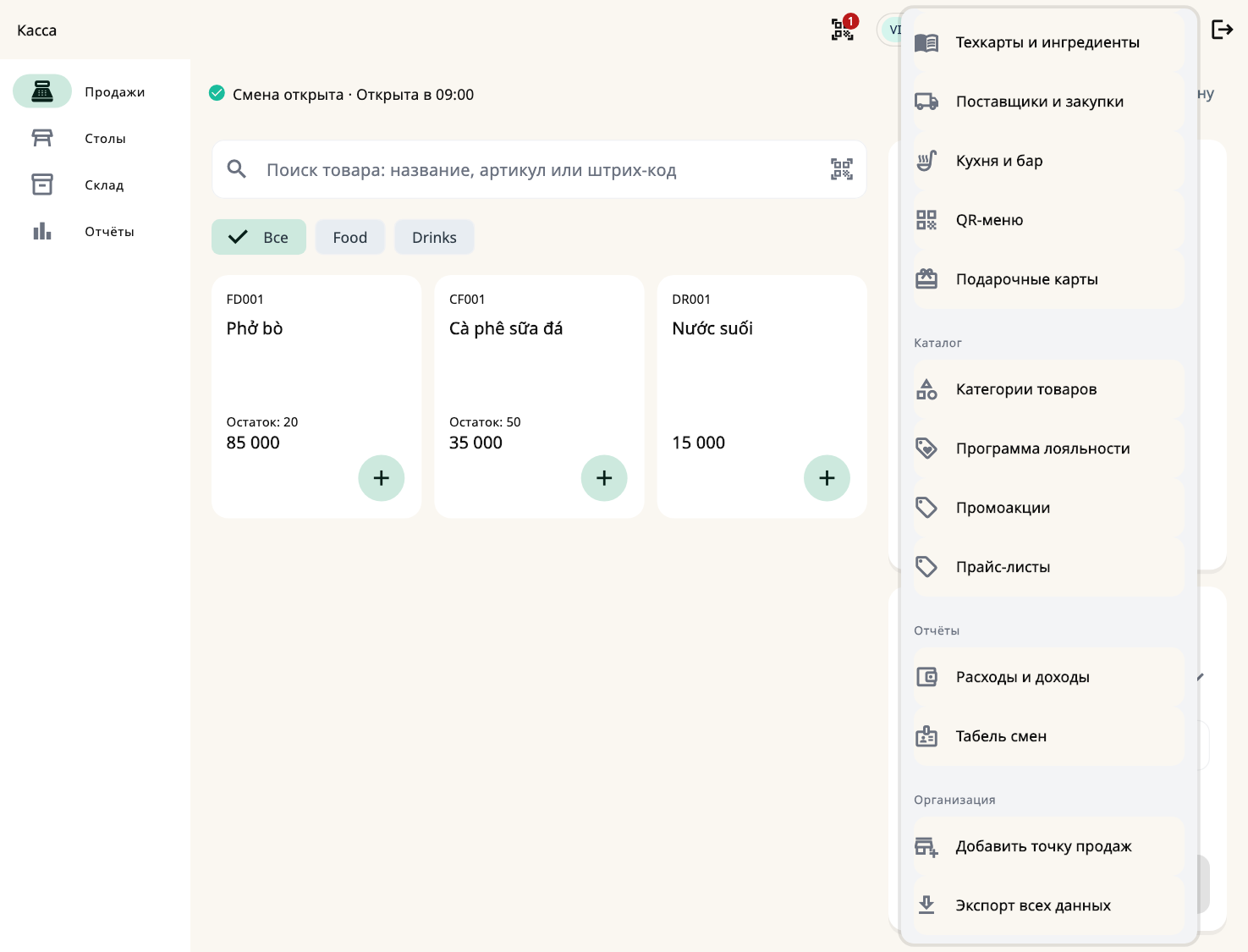Add Nước suối with plus button
Screen dimensions: 1248x952
[x=827, y=478]
